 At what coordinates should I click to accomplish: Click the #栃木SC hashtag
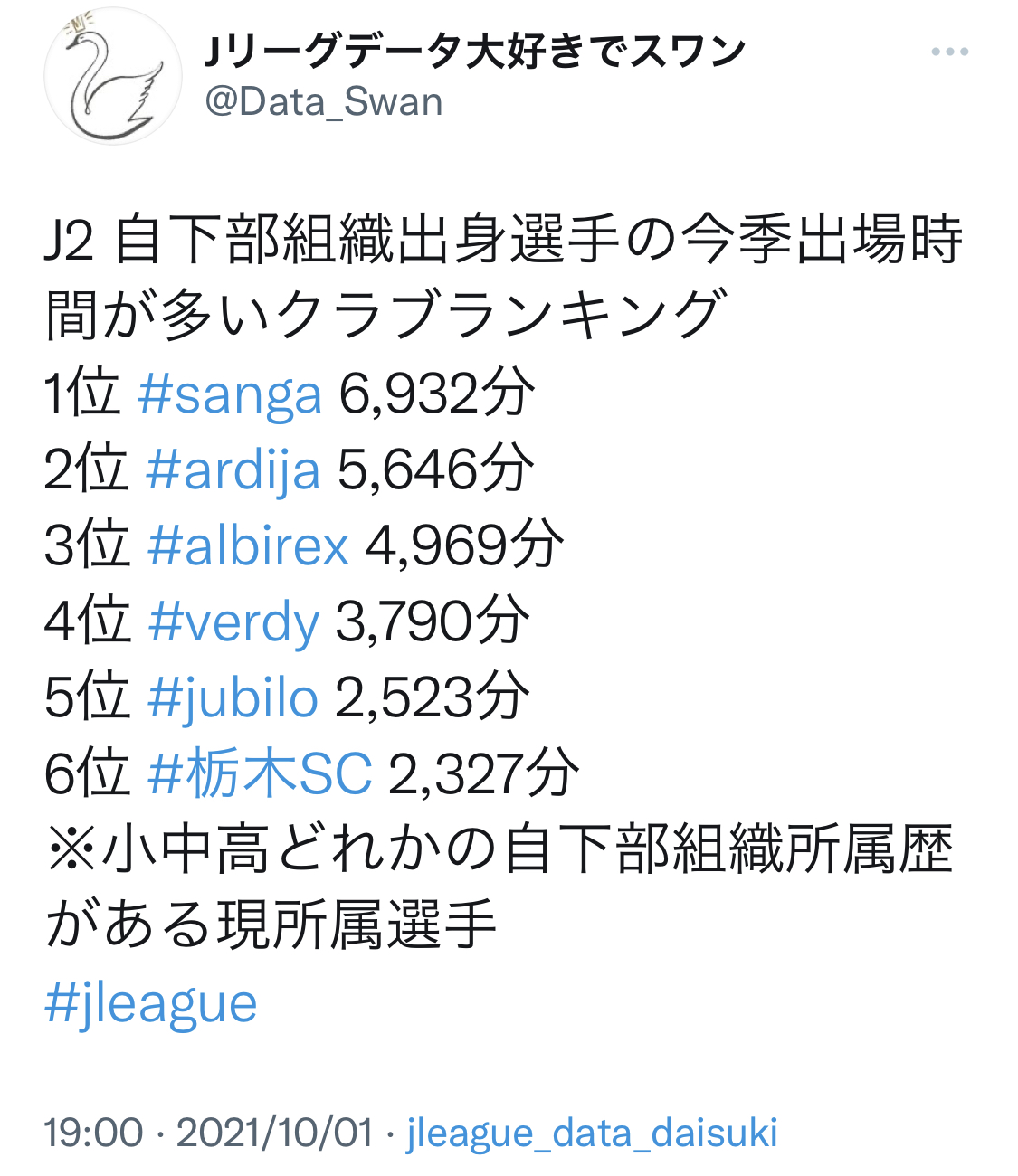pyautogui.click(x=260, y=774)
